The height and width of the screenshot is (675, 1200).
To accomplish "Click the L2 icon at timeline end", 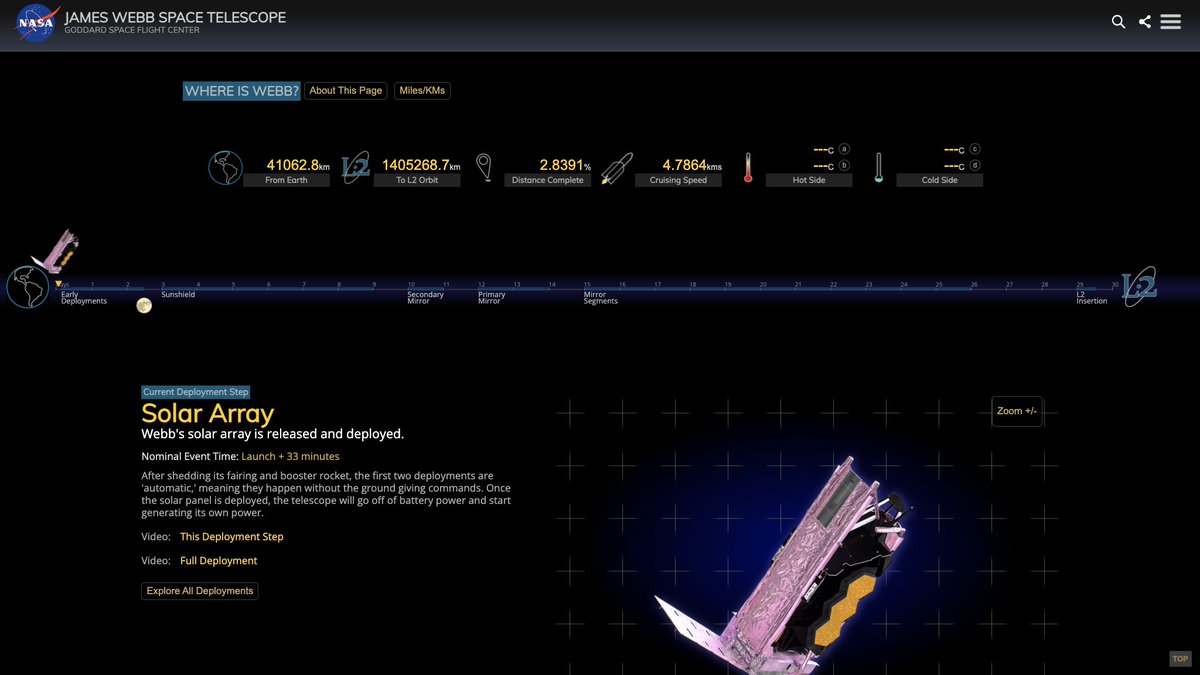I will 1138,287.
